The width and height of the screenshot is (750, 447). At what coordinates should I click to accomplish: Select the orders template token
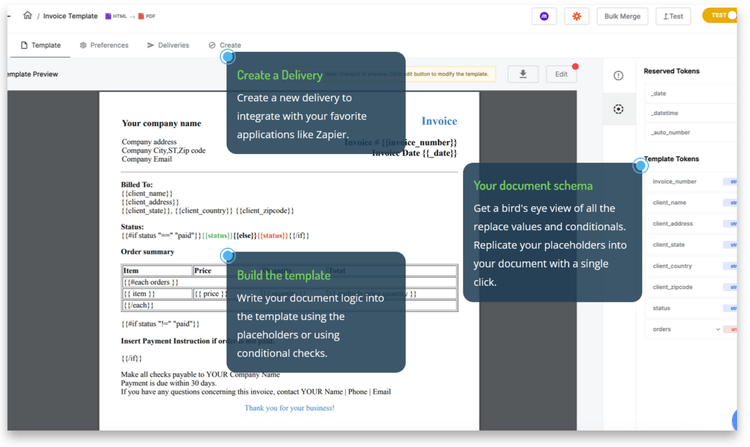[x=691, y=329]
